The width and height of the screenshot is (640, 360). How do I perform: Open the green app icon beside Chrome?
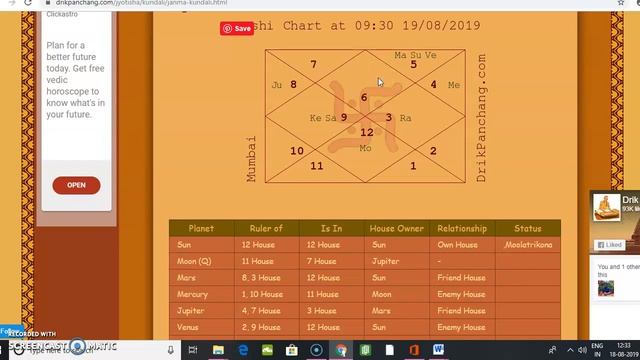tap(365, 350)
